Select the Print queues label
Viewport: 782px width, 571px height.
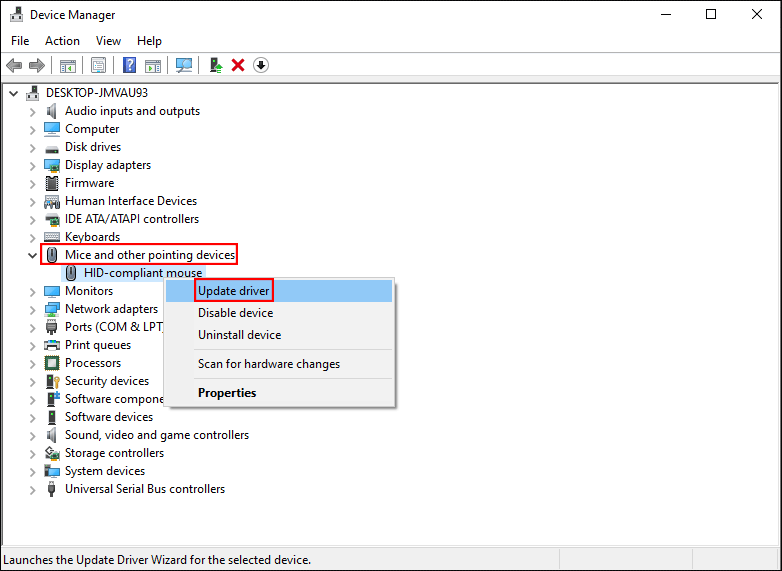click(x=98, y=345)
